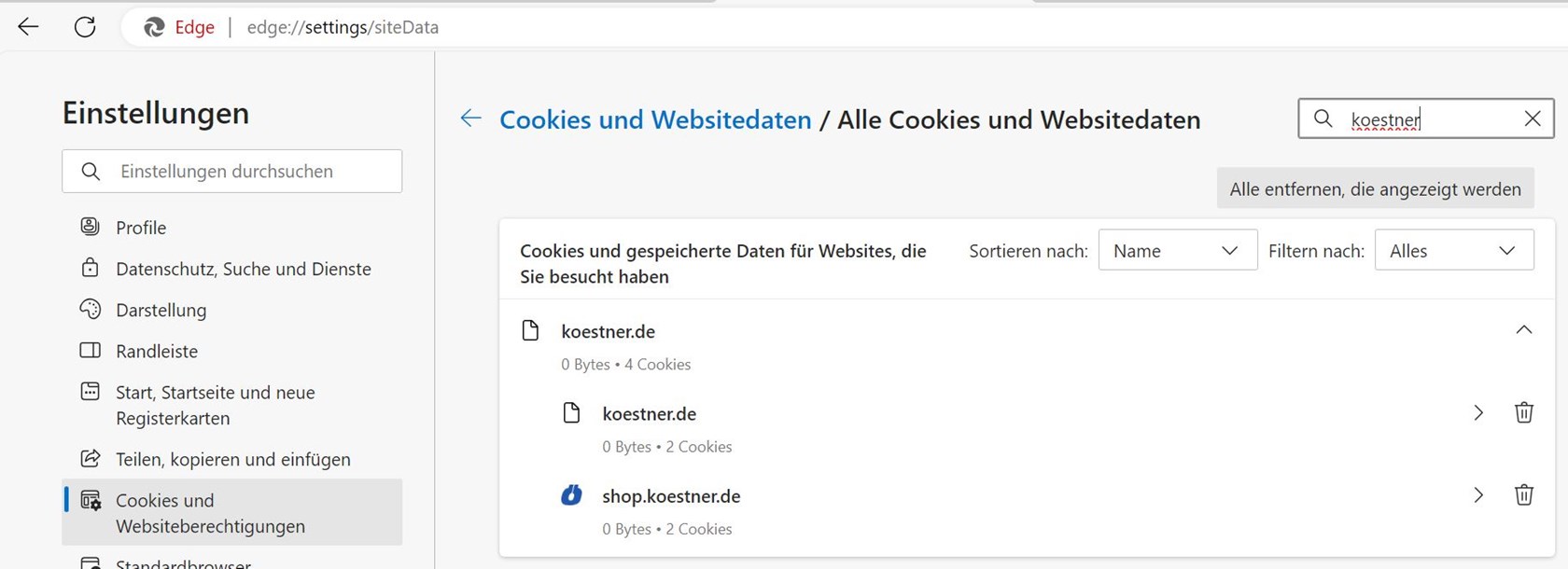Select Cookies und Websiteberechtigungen in sidebar
Image resolution: width=1568 pixels, height=569 pixels.
(x=231, y=513)
